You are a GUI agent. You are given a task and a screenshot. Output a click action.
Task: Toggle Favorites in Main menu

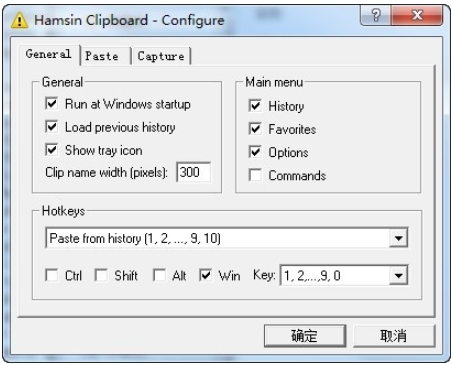pos(255,129)
